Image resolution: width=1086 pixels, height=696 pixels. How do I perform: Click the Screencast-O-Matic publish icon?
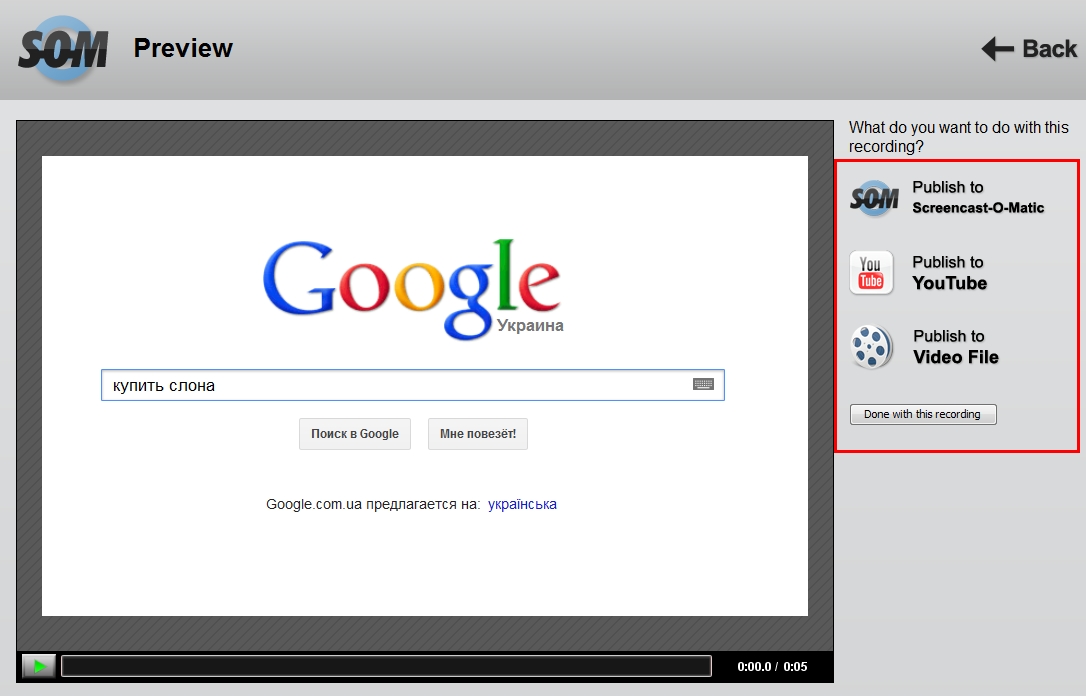coord(874,198)
